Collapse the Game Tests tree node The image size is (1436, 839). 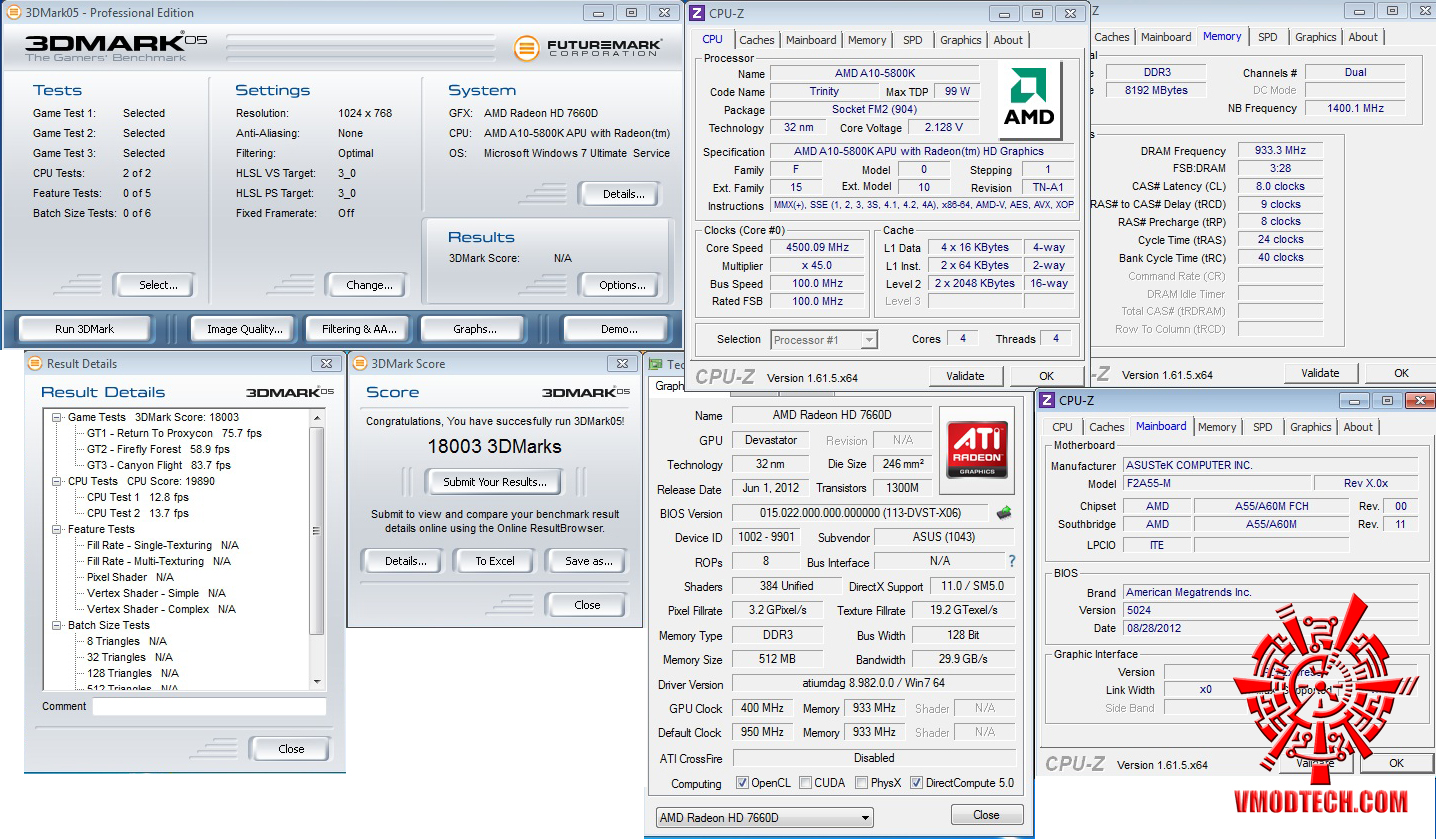tap(58, 417)
